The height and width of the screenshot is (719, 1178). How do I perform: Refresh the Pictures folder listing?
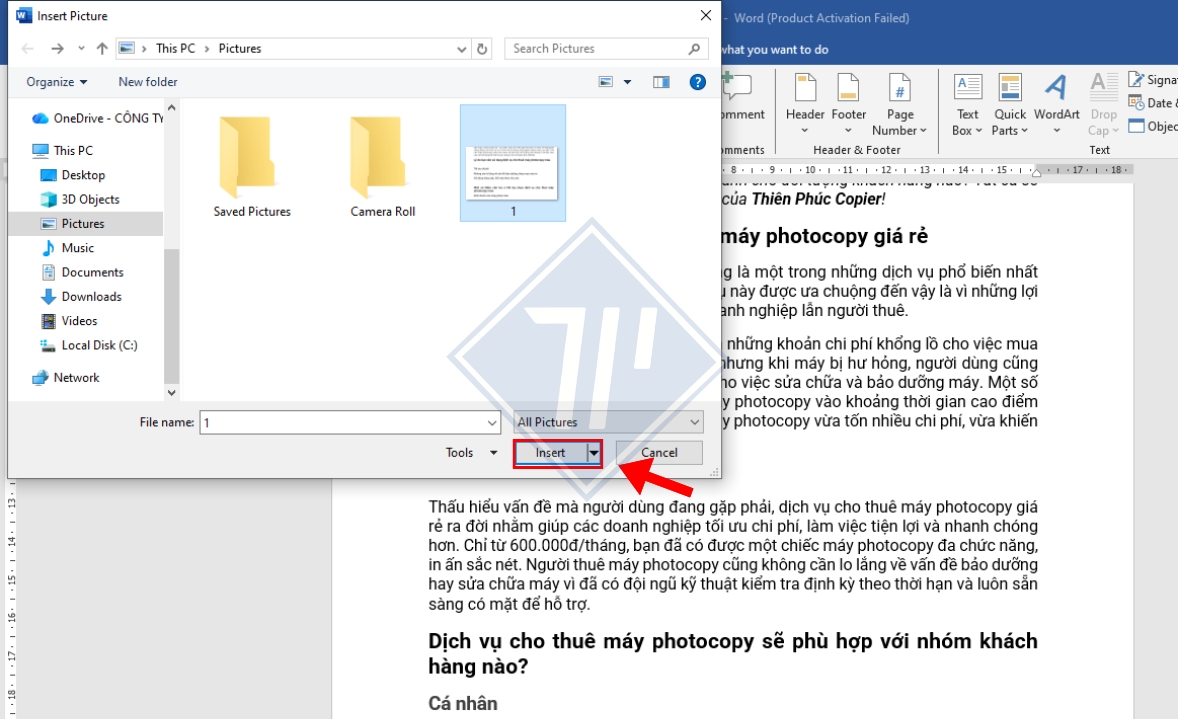483,48
